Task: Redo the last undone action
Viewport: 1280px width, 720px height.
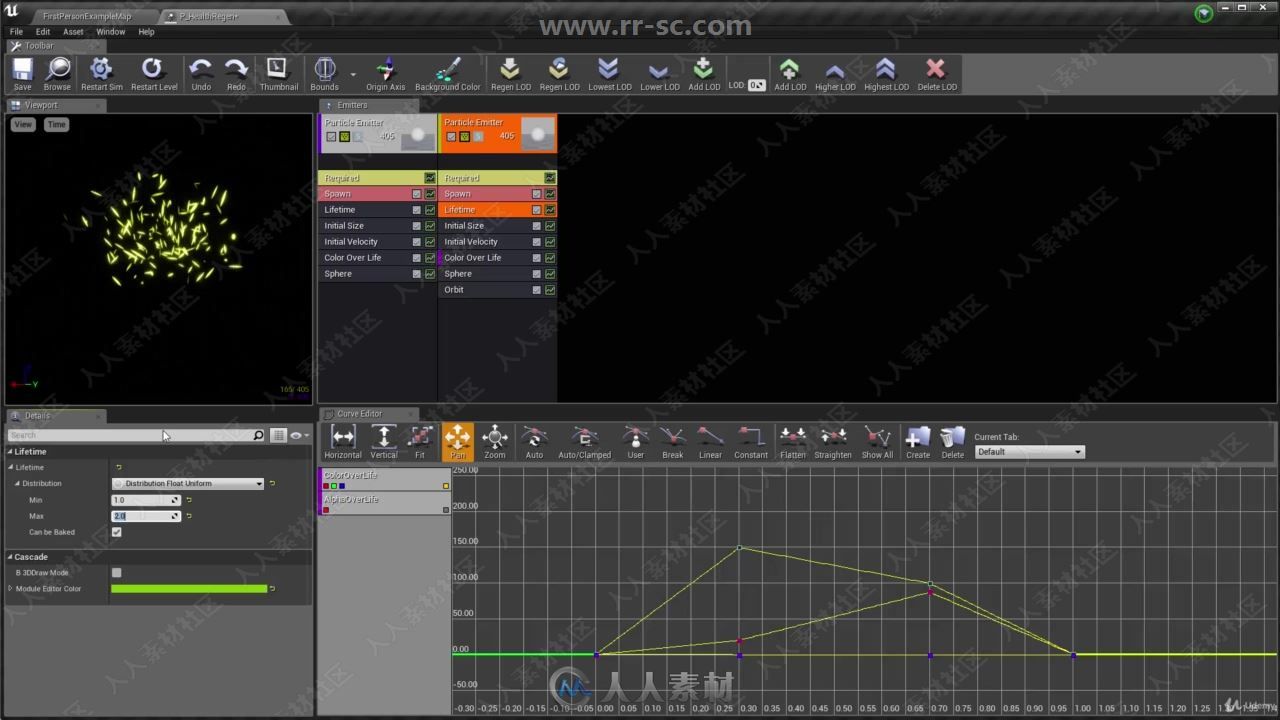Action: pos(236,74)
